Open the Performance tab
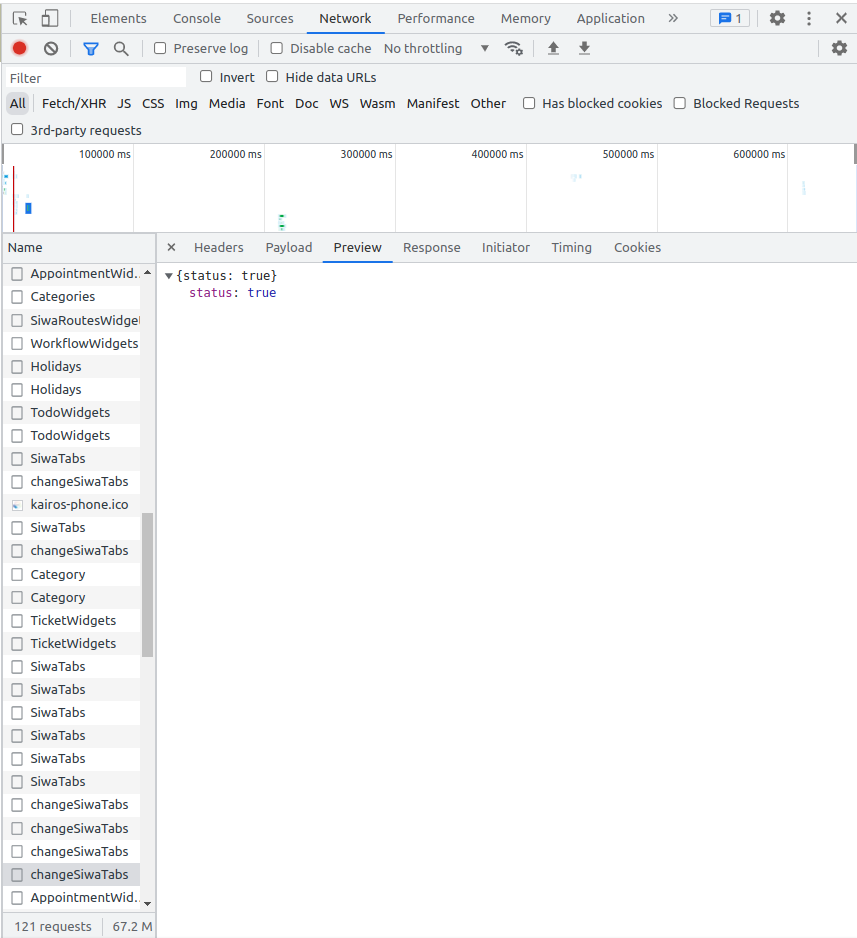Image resolution: width=857 pixels, height=938 pixels. tap(436, 19)
